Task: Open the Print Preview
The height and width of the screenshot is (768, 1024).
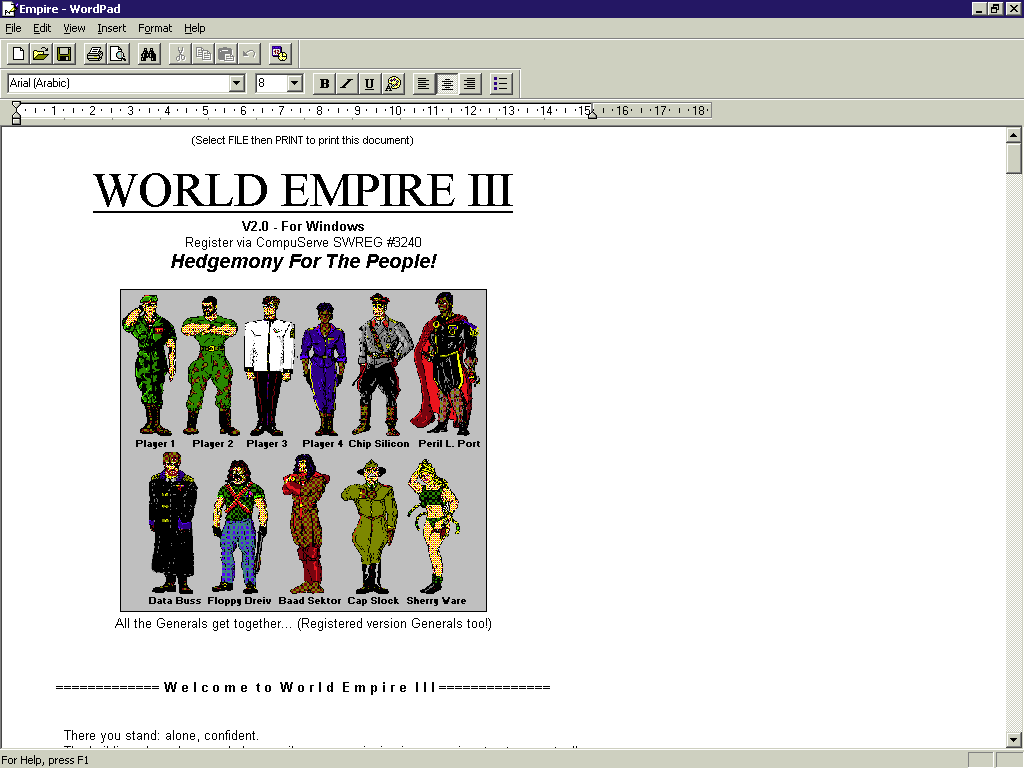Action: pyautogui.click(x=118, y=54)
